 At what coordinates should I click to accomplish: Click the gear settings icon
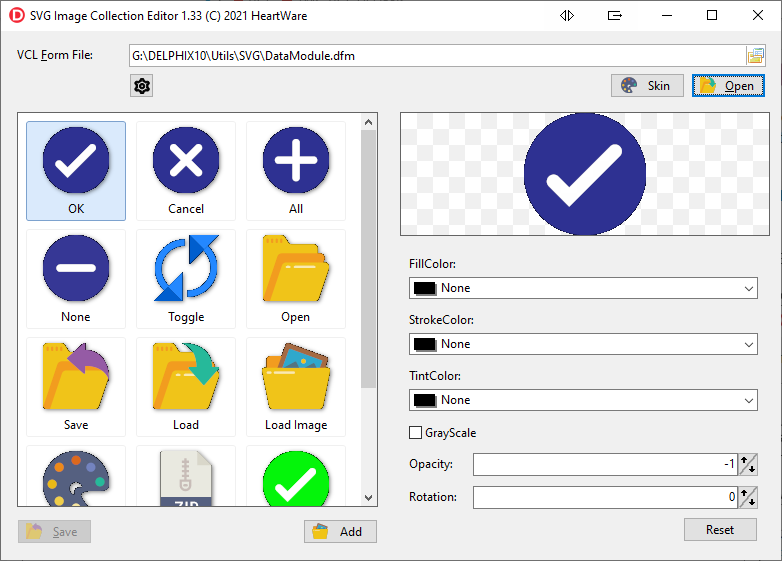point(141,86)
